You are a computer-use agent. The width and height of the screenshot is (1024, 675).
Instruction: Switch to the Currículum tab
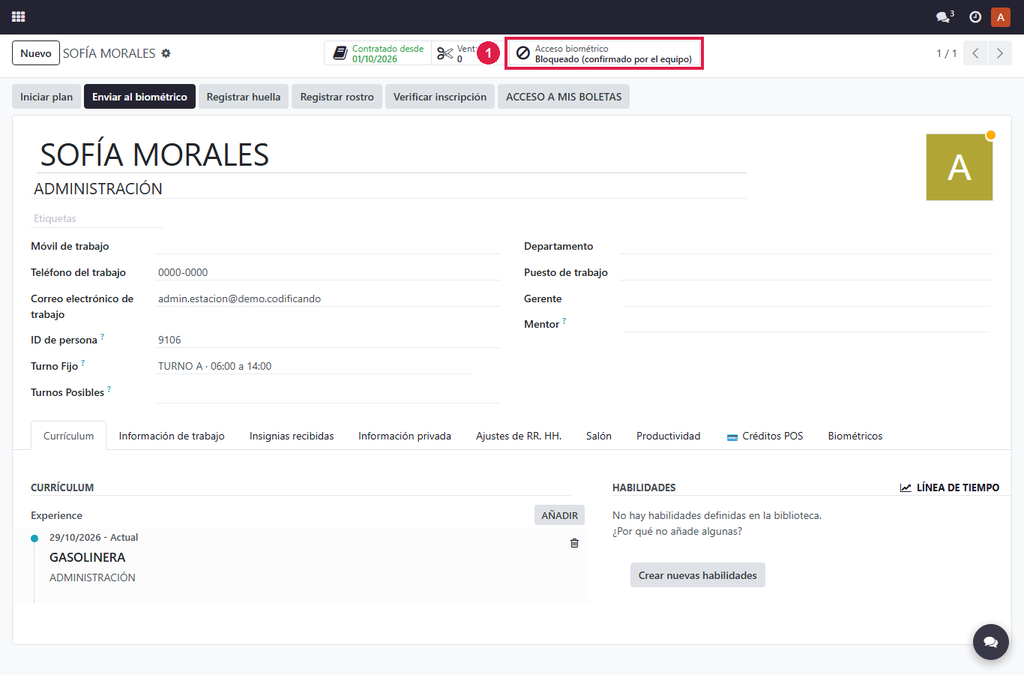coord(69,436)
